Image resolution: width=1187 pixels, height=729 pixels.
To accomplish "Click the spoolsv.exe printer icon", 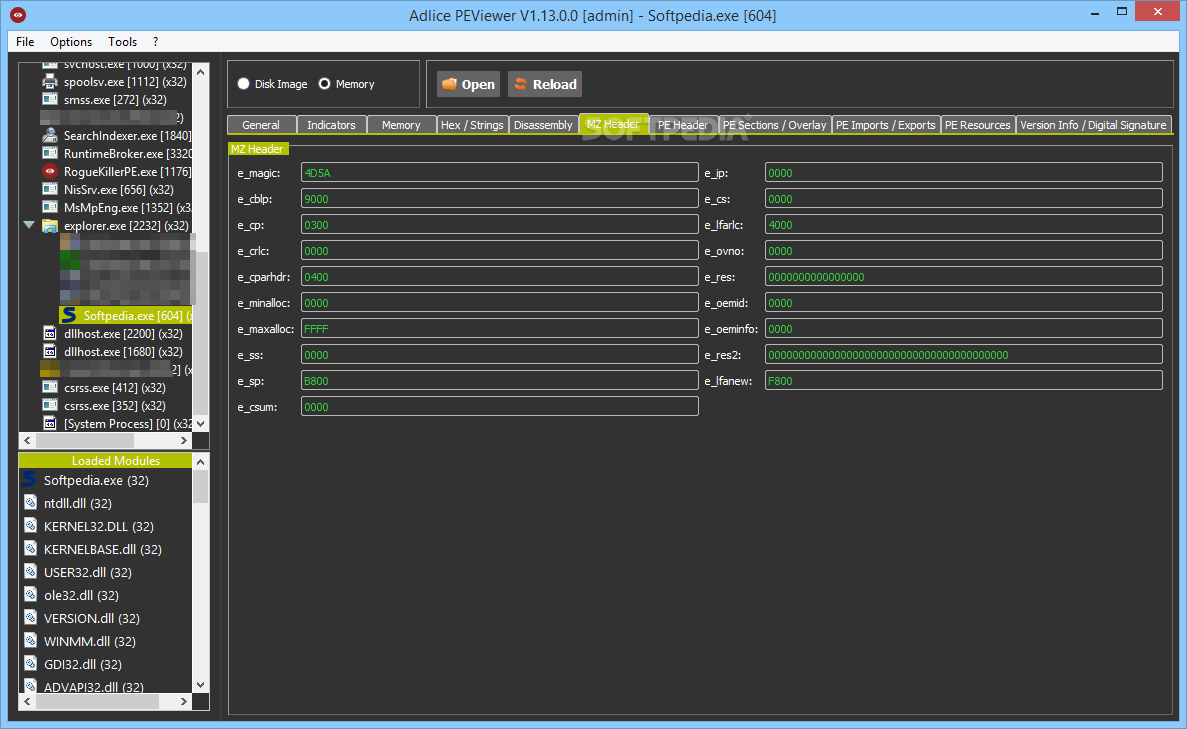I will pyautogui.click(x=50, y=81).
